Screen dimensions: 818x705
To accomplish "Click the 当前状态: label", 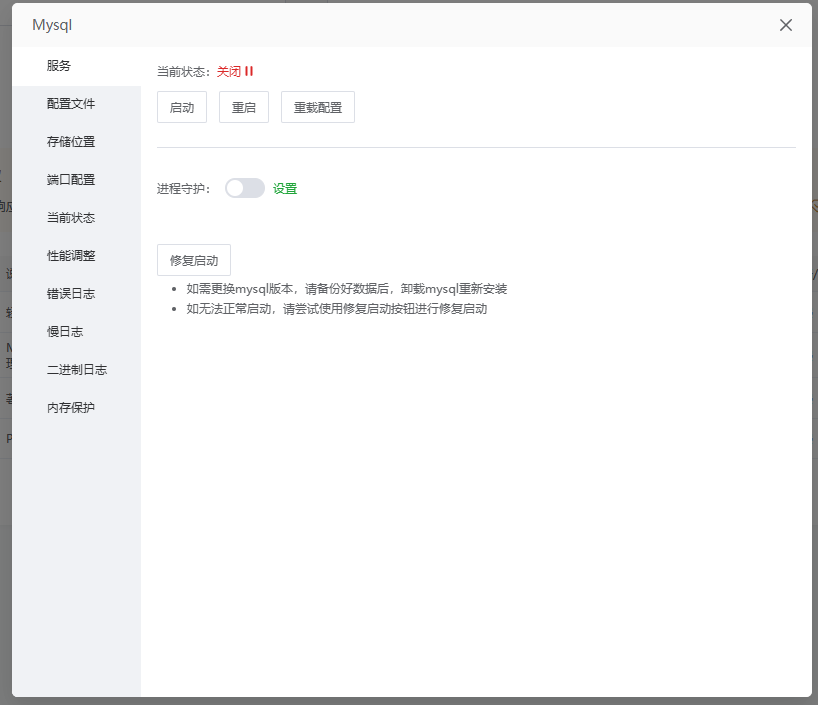I will tap(184, 72).
